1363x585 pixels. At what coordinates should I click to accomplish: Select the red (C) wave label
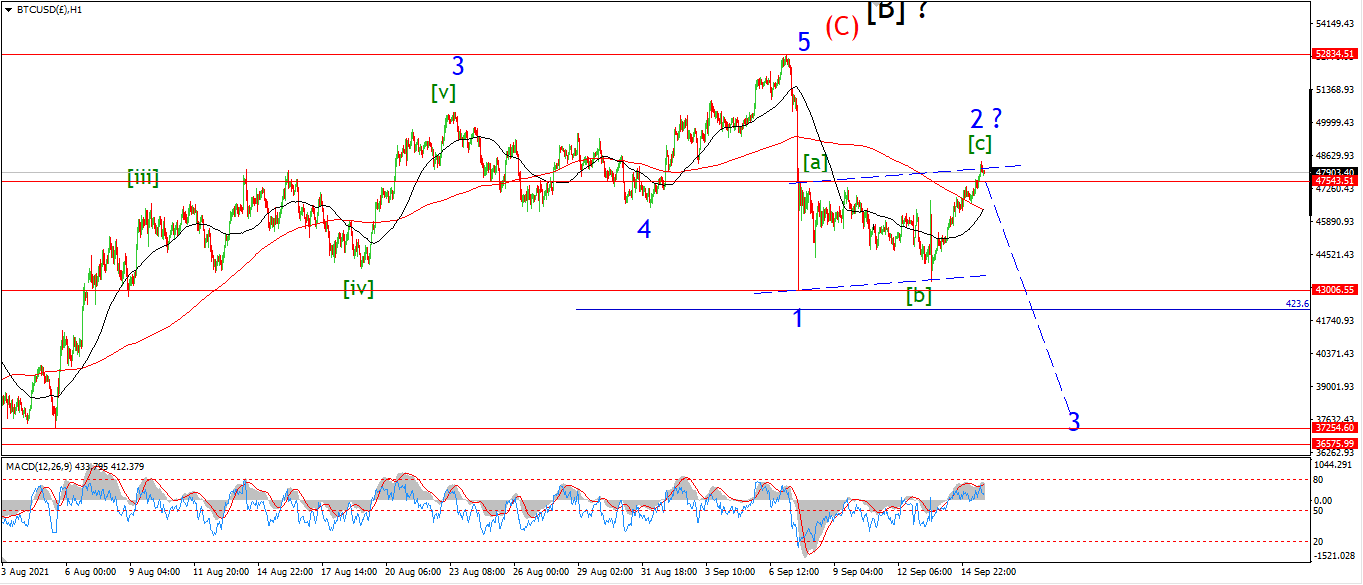coord(842,27)
